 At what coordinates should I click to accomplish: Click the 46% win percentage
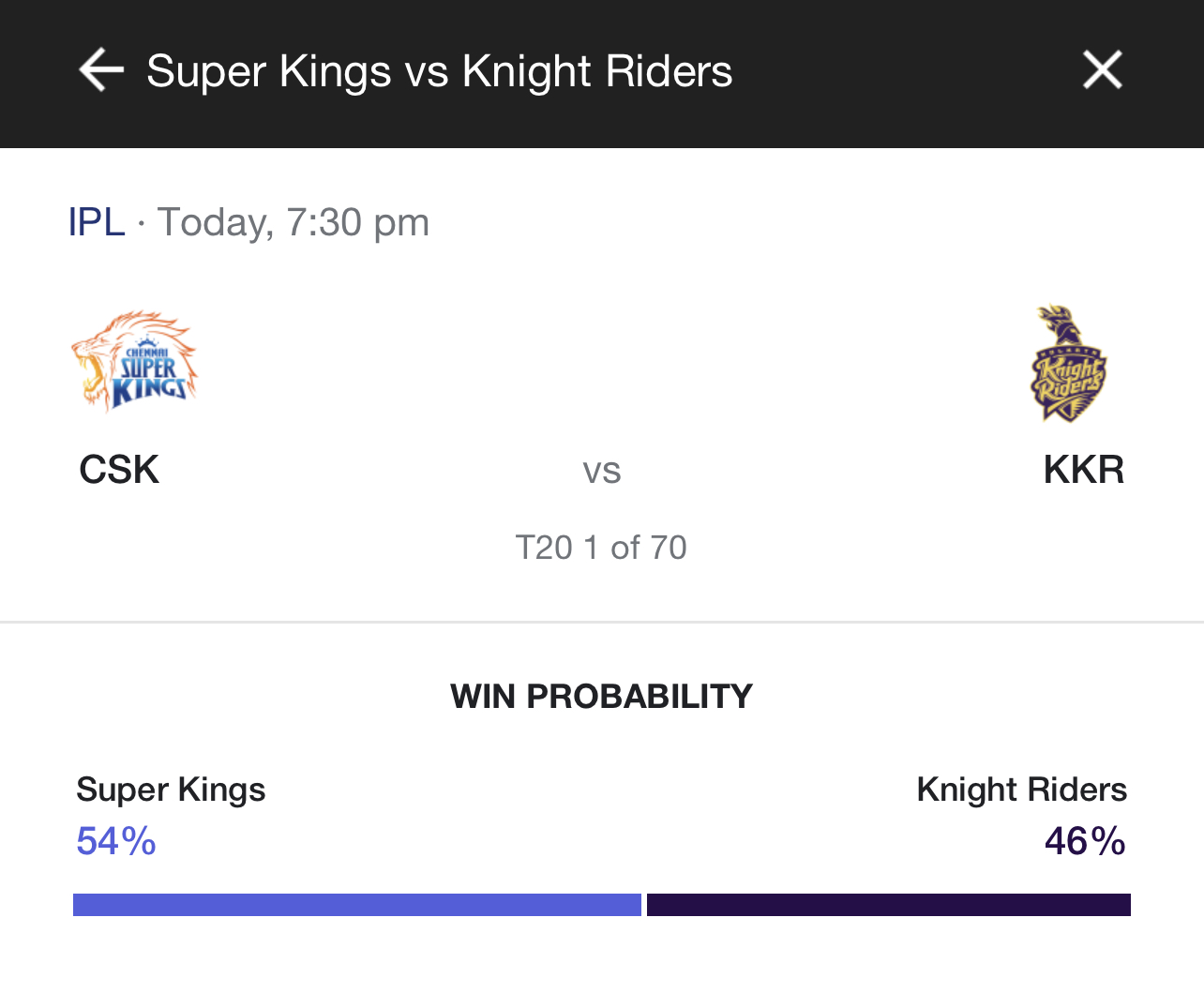(1085, 841)
